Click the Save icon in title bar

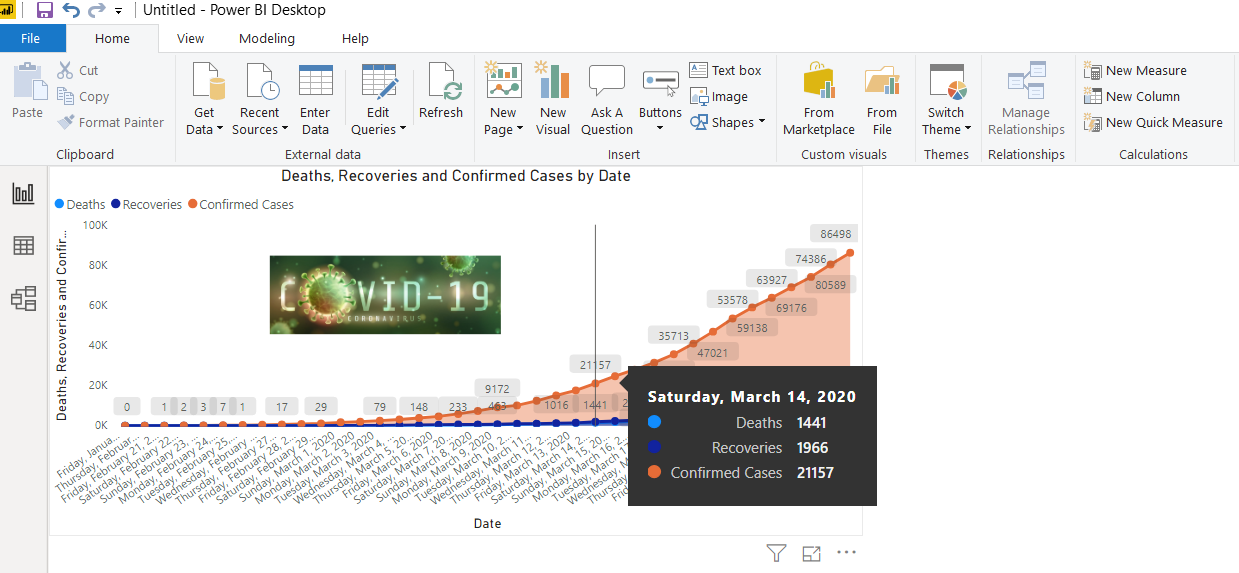click(x=45, y=10)
